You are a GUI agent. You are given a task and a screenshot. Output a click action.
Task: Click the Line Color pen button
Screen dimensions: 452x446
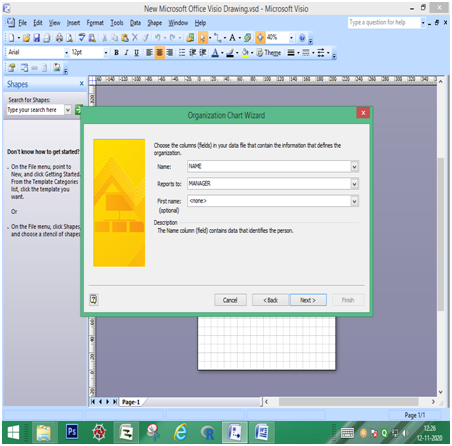[230, 53]
